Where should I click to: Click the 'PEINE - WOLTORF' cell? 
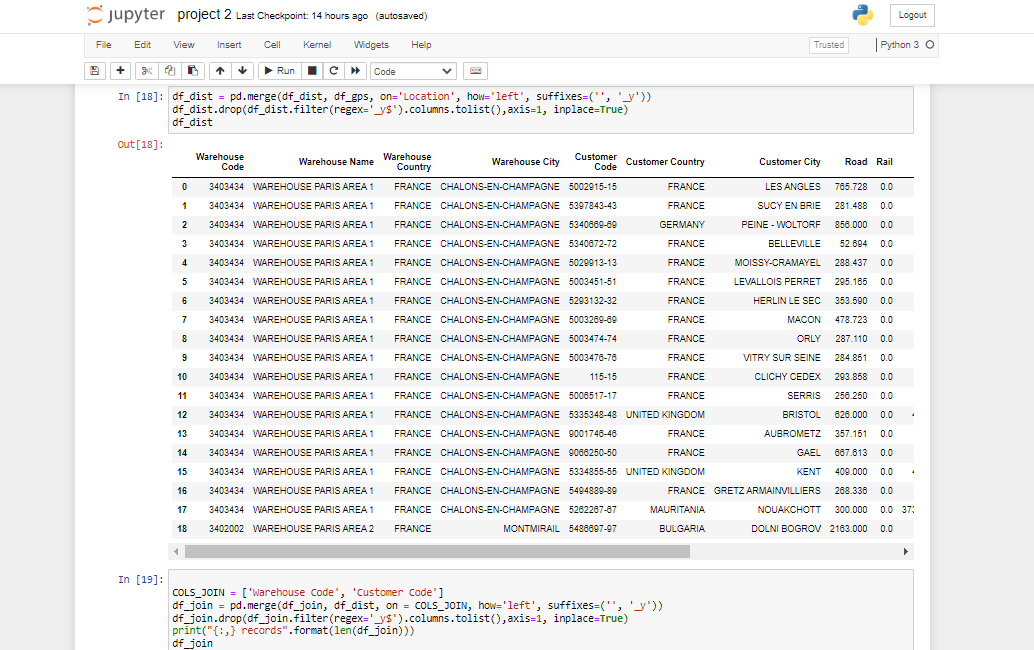[x=781, y=225]
